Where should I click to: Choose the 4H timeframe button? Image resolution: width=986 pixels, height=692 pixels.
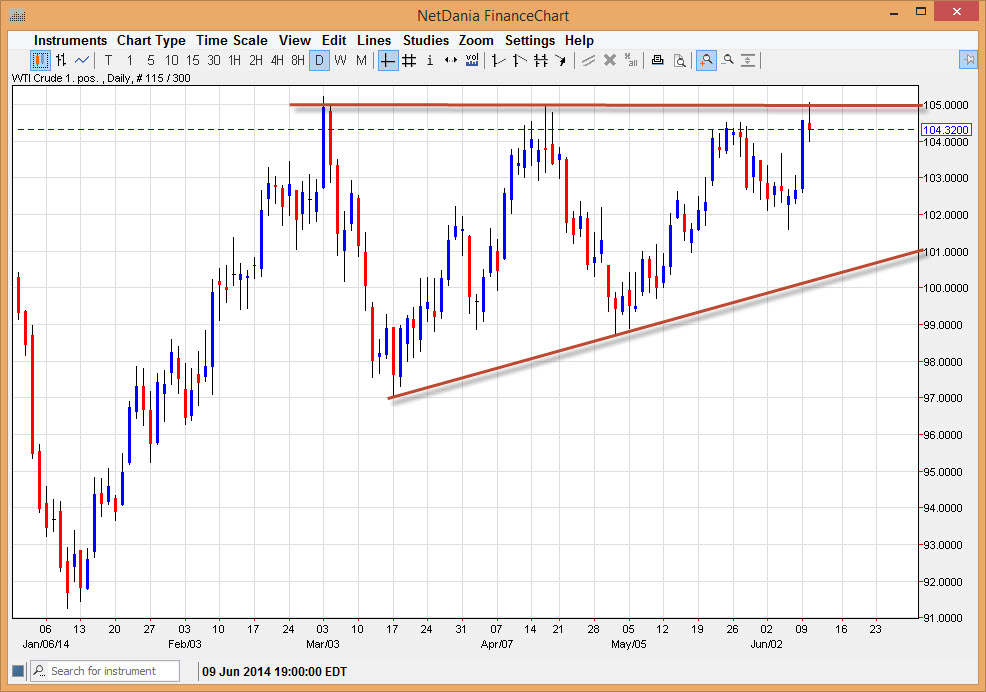[277, 60]
